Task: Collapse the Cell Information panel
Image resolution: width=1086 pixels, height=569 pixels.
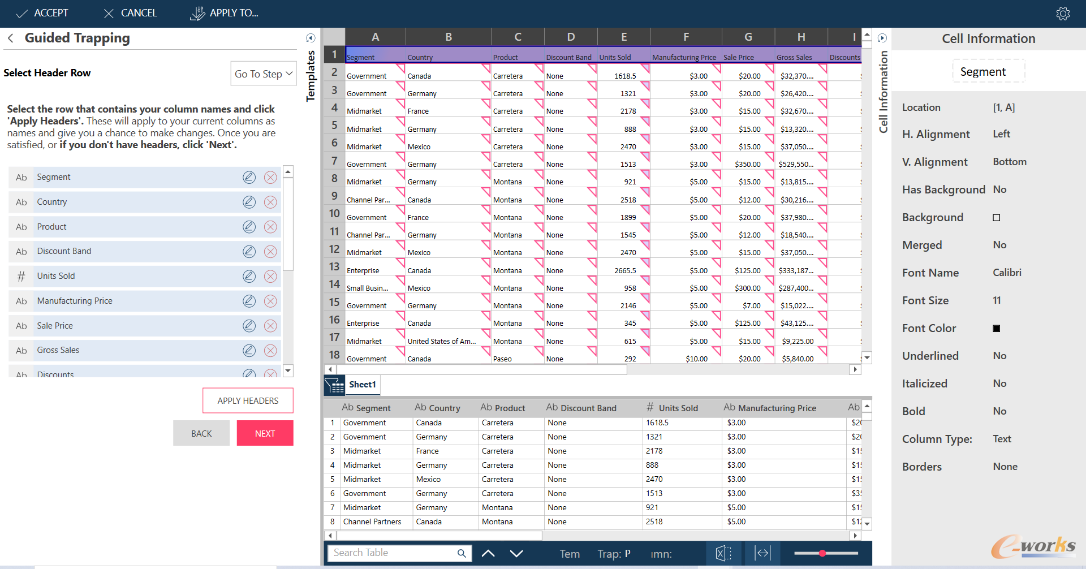Action: click(882, 38)
